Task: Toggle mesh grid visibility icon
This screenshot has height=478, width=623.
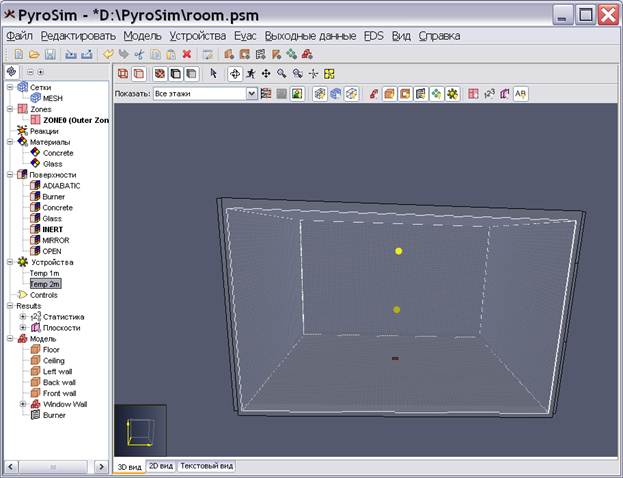Action: (x=320, y=94)
